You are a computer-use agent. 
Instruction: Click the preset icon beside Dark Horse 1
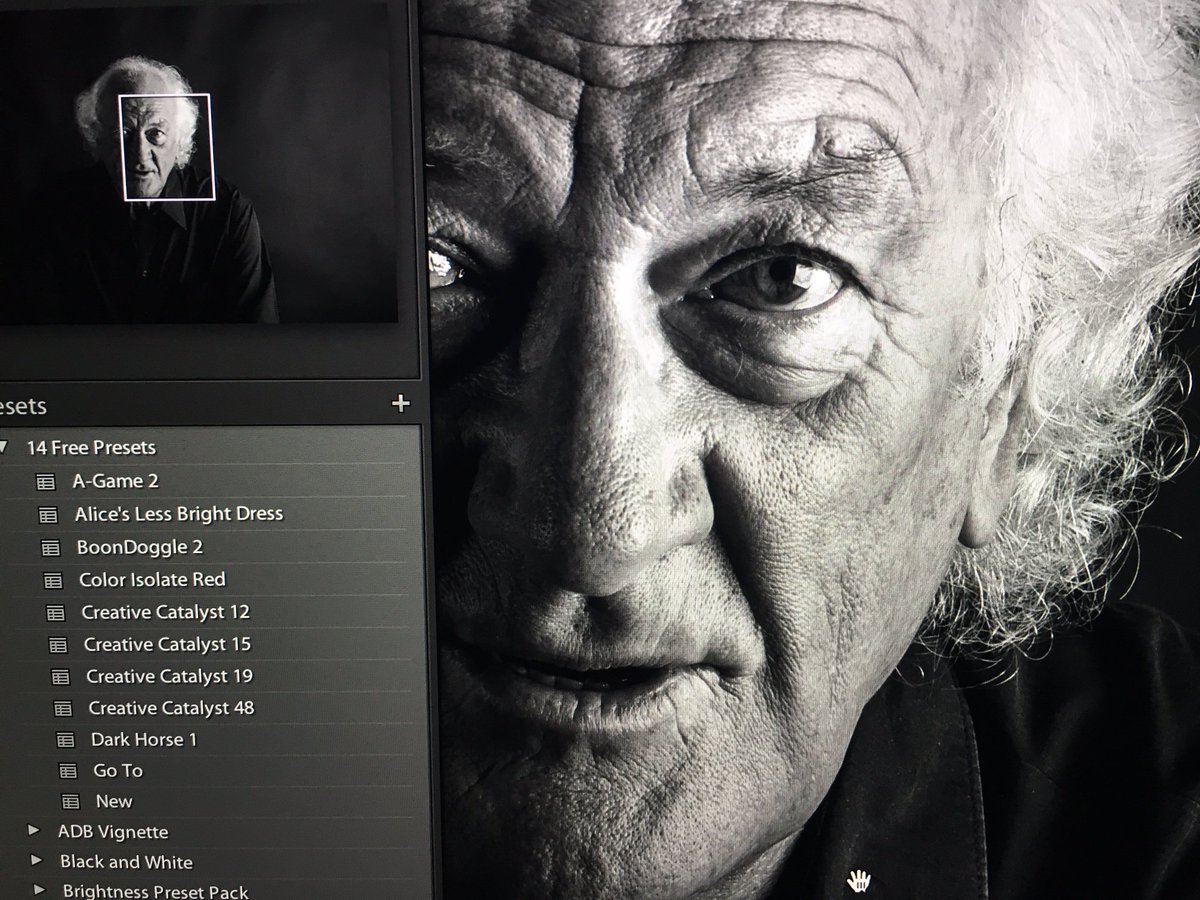pos(65,740)
